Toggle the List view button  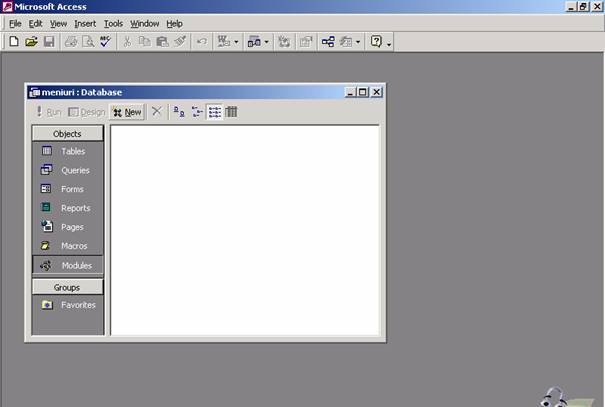click(x=215, y=112)
